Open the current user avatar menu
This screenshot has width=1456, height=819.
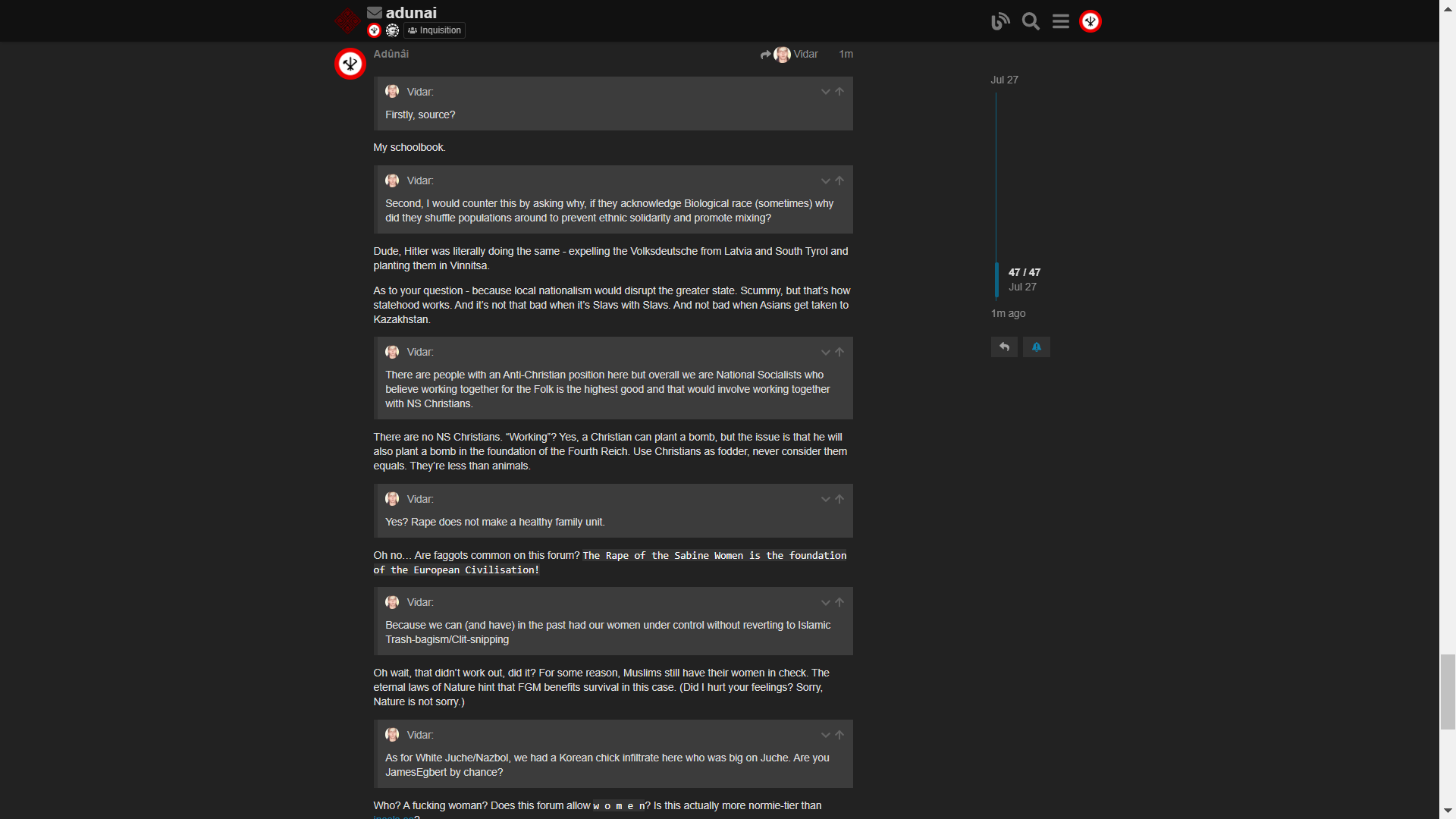click(1090, 21)
